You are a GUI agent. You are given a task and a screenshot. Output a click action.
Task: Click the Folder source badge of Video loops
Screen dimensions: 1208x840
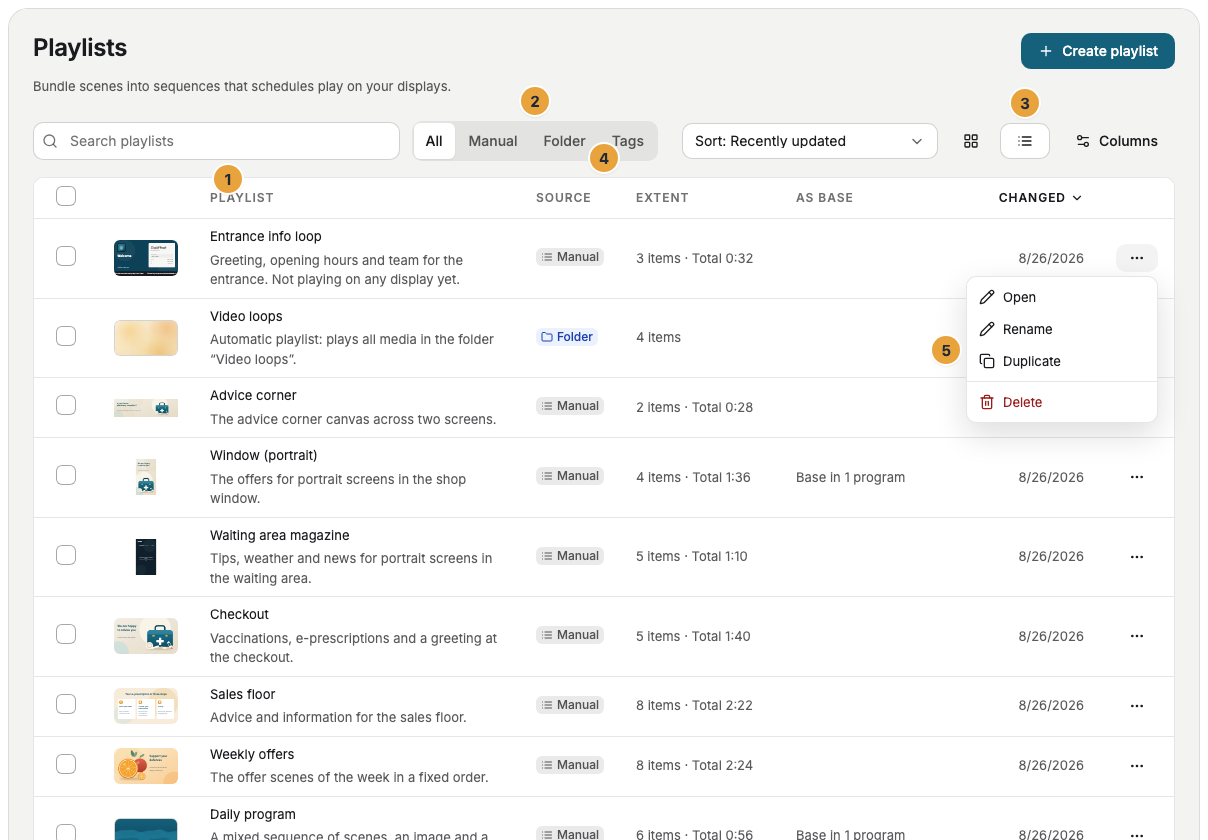[567, 337]
